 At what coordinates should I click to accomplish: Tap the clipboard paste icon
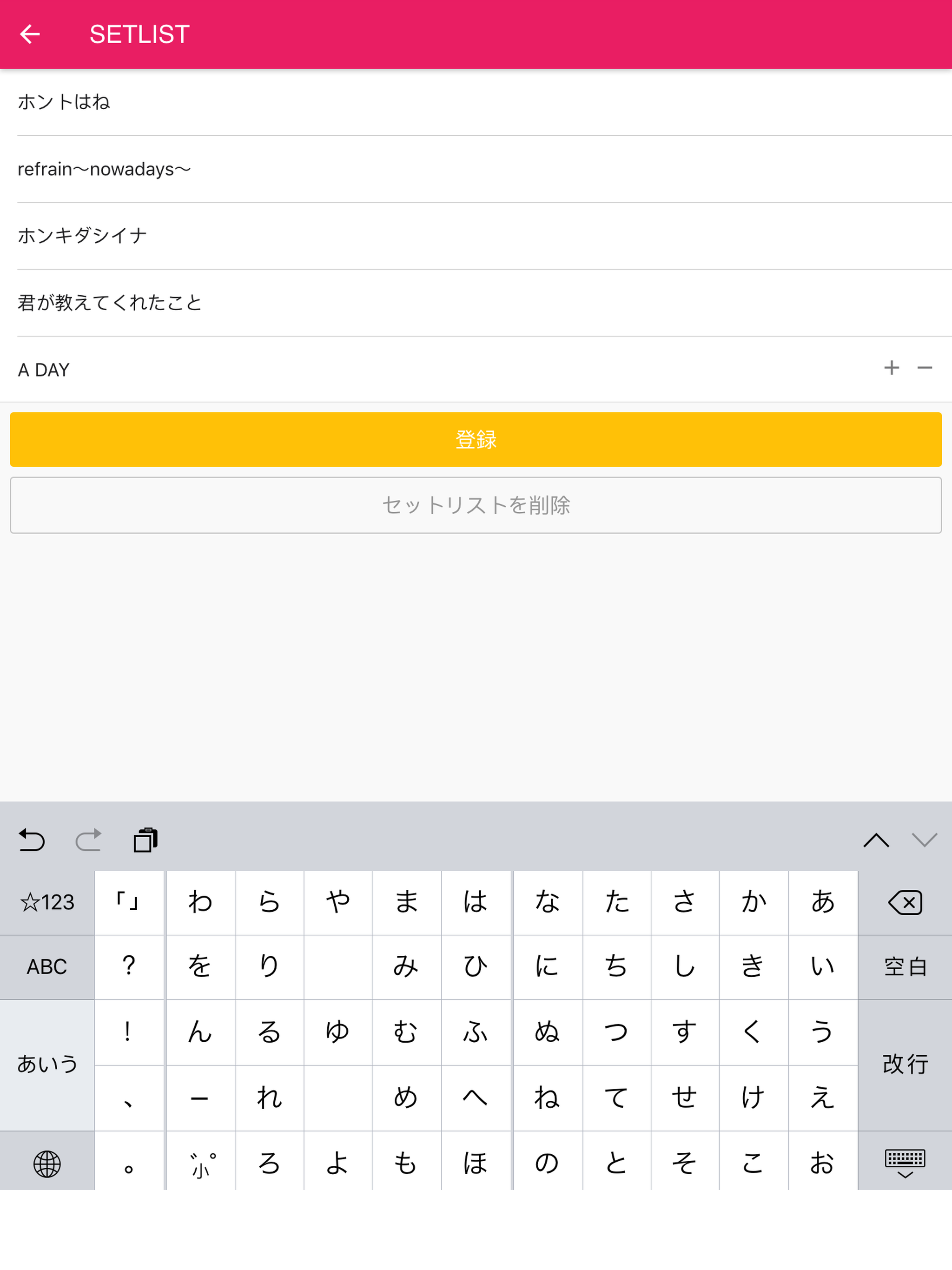pyautogui.click(x=145, y=840)
